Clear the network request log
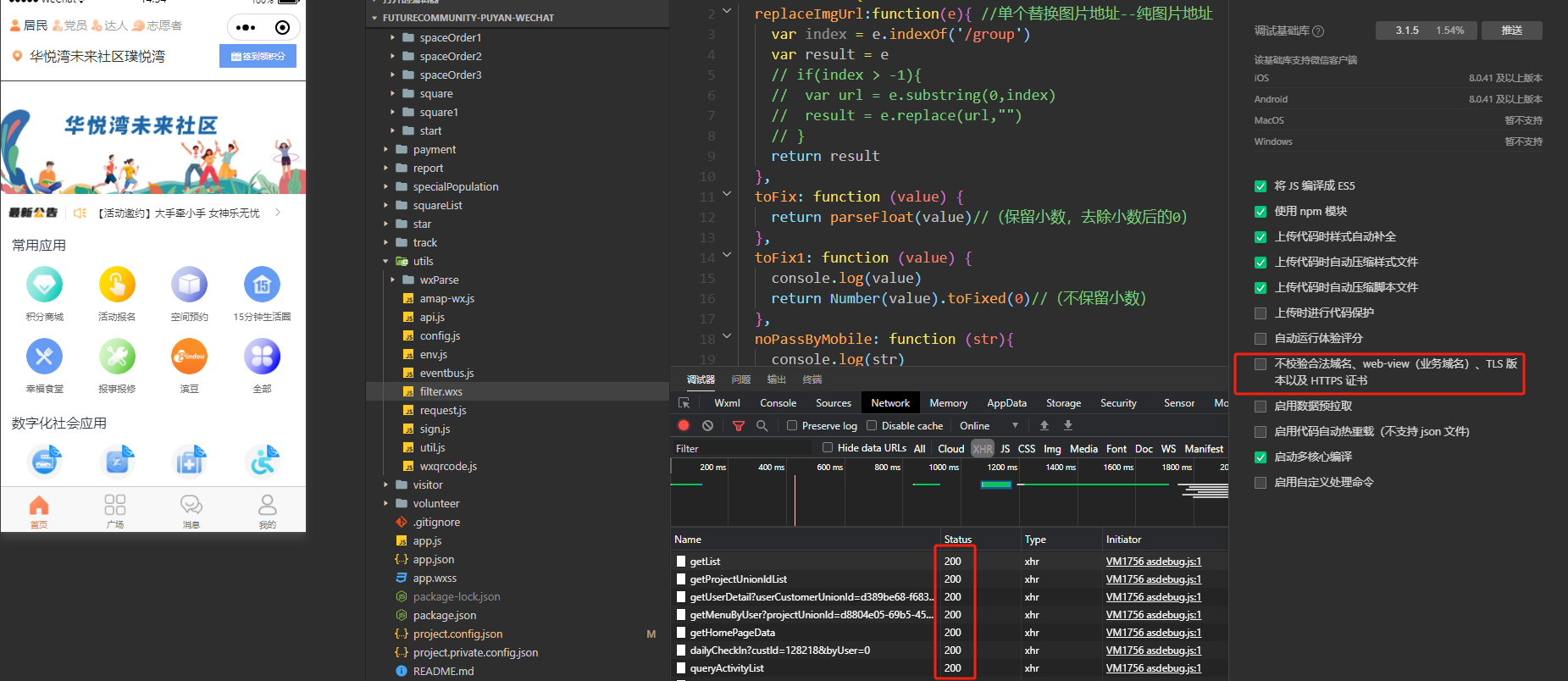This screenshot has height=681, width=1568. pos(707,426)
